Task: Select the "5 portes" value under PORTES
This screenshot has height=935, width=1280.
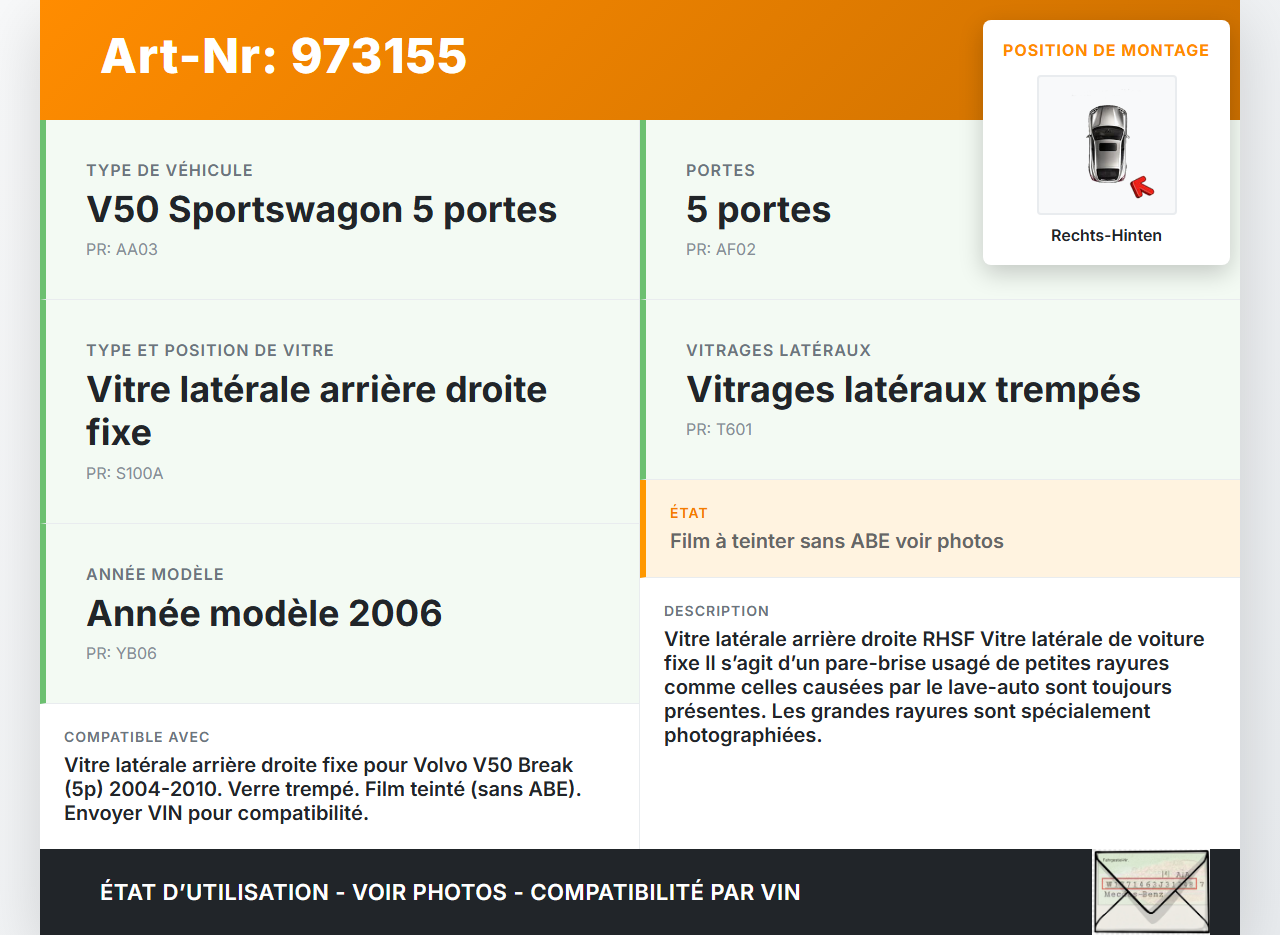Action: [759, 210]
